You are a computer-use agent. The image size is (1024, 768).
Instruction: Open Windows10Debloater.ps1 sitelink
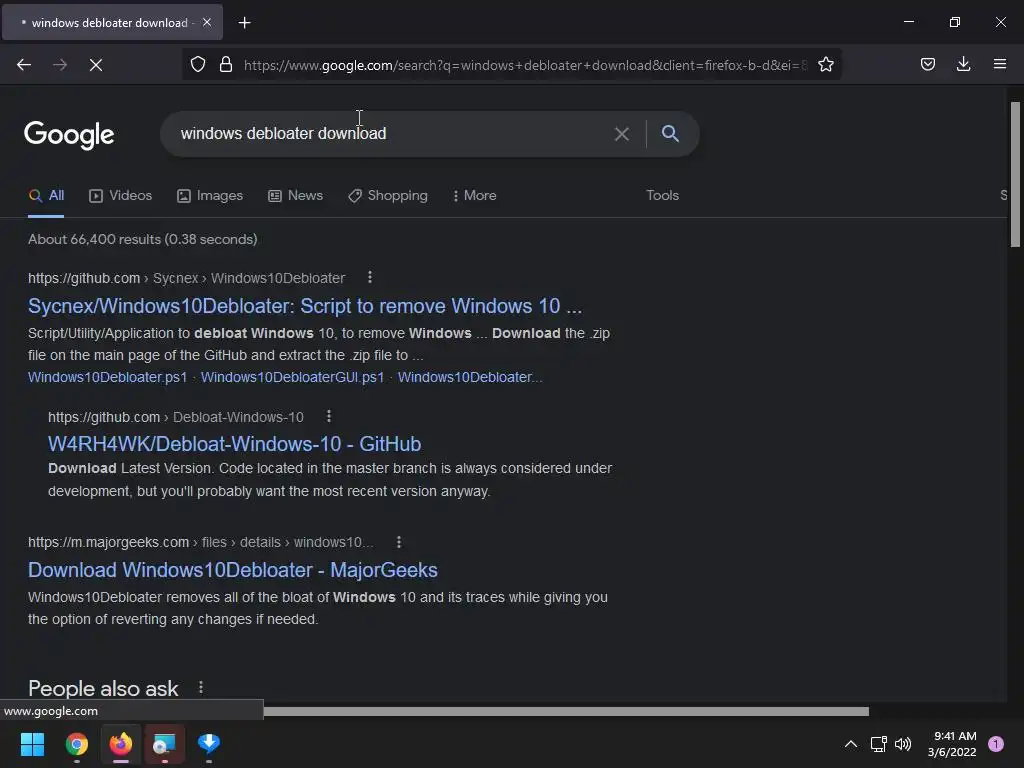tap(107, 377)
